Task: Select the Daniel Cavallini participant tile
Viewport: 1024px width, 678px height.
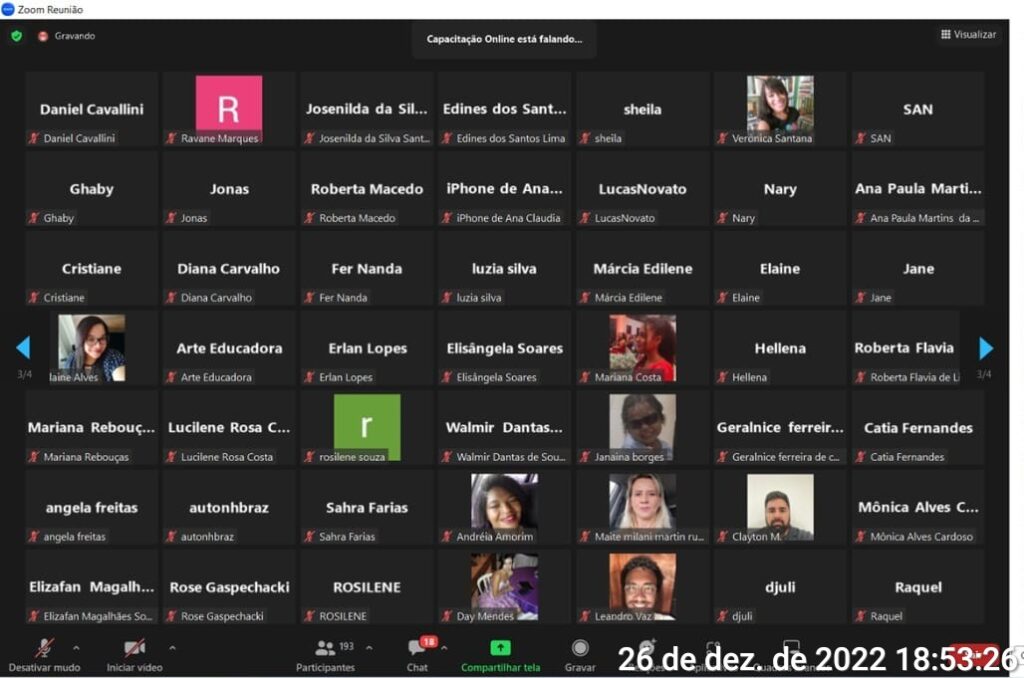Action: tap(91, 109)
